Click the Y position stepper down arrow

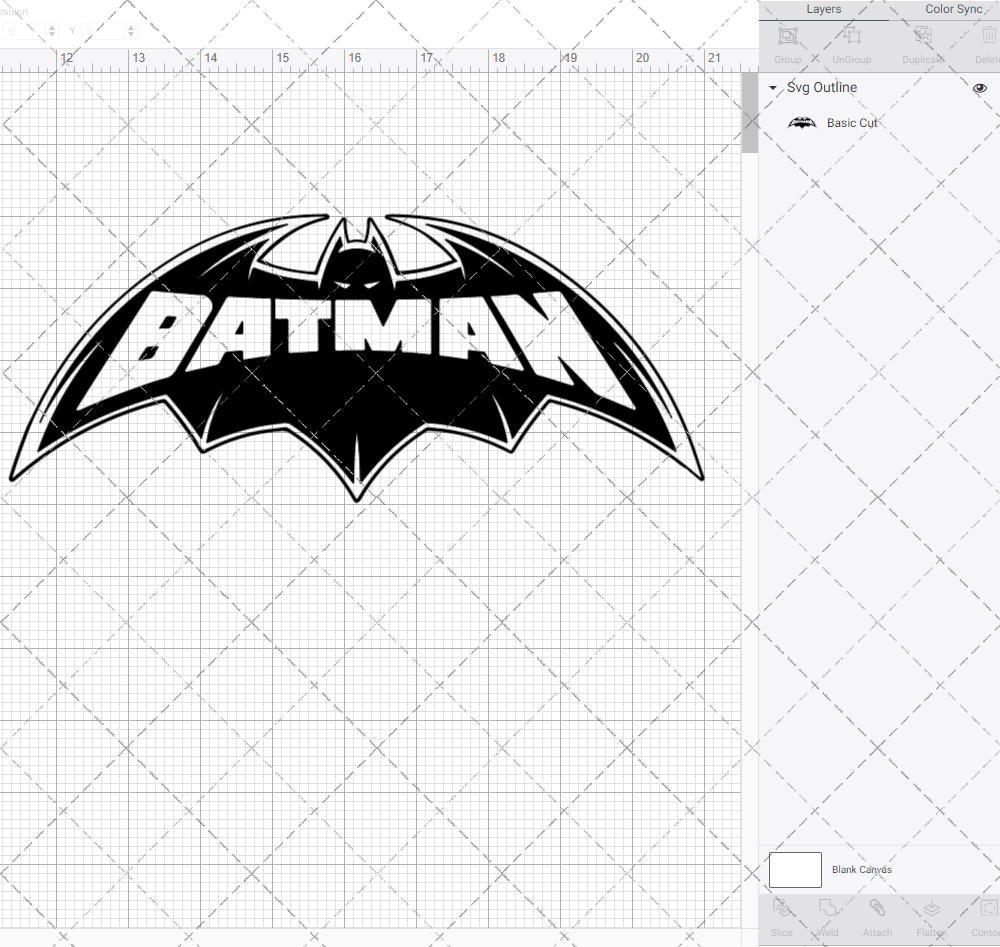tap(131, 36)
